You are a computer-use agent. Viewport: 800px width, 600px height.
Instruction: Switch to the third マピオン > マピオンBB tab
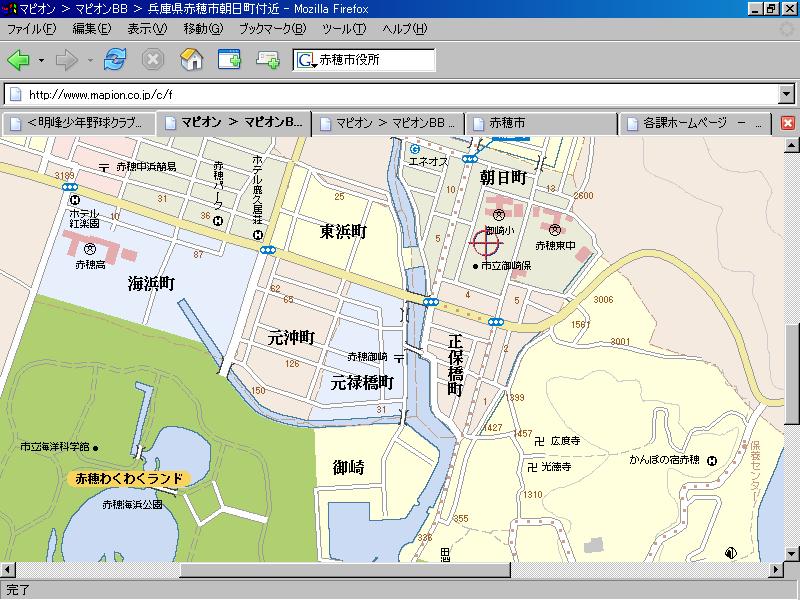click(389, 123)
